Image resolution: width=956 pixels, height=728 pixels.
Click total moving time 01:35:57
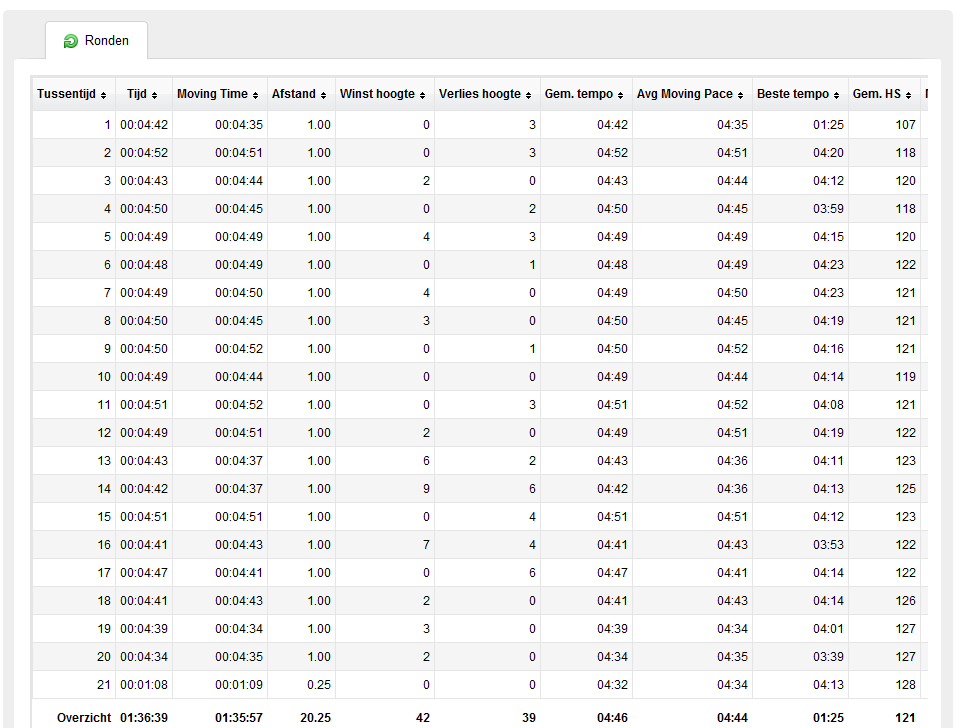pyautogui.click(x=239, y=719)
